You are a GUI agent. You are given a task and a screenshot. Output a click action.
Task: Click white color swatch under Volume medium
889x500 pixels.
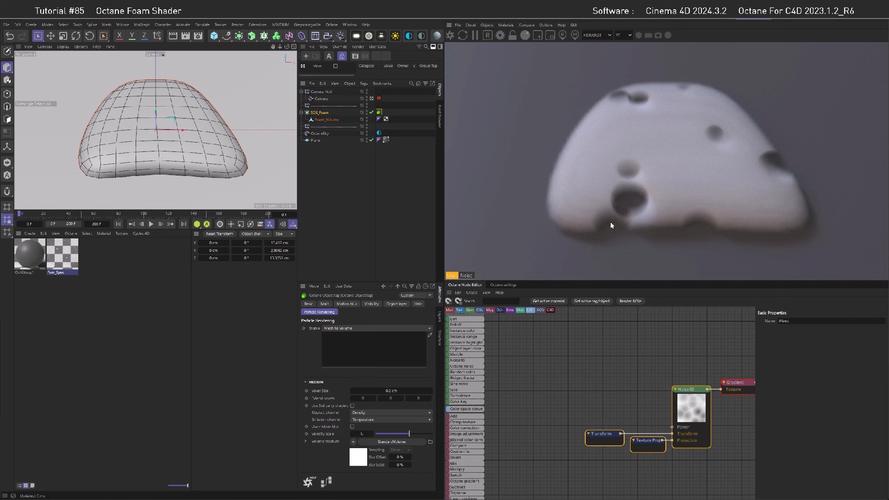pyautogui.click(x=358, y=457)
